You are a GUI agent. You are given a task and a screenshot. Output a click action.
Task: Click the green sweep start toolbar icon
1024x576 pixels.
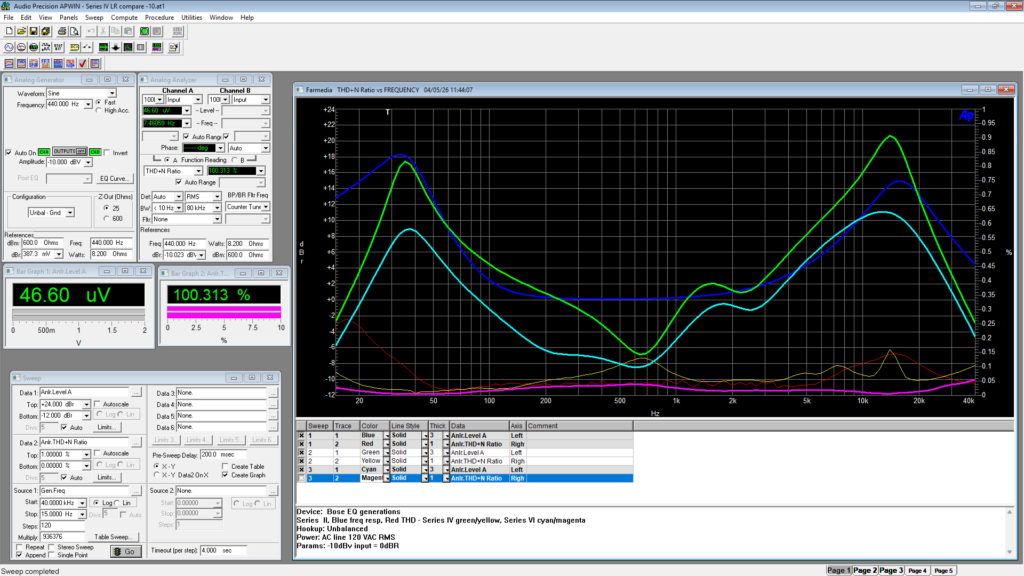[x=145, y=32]
